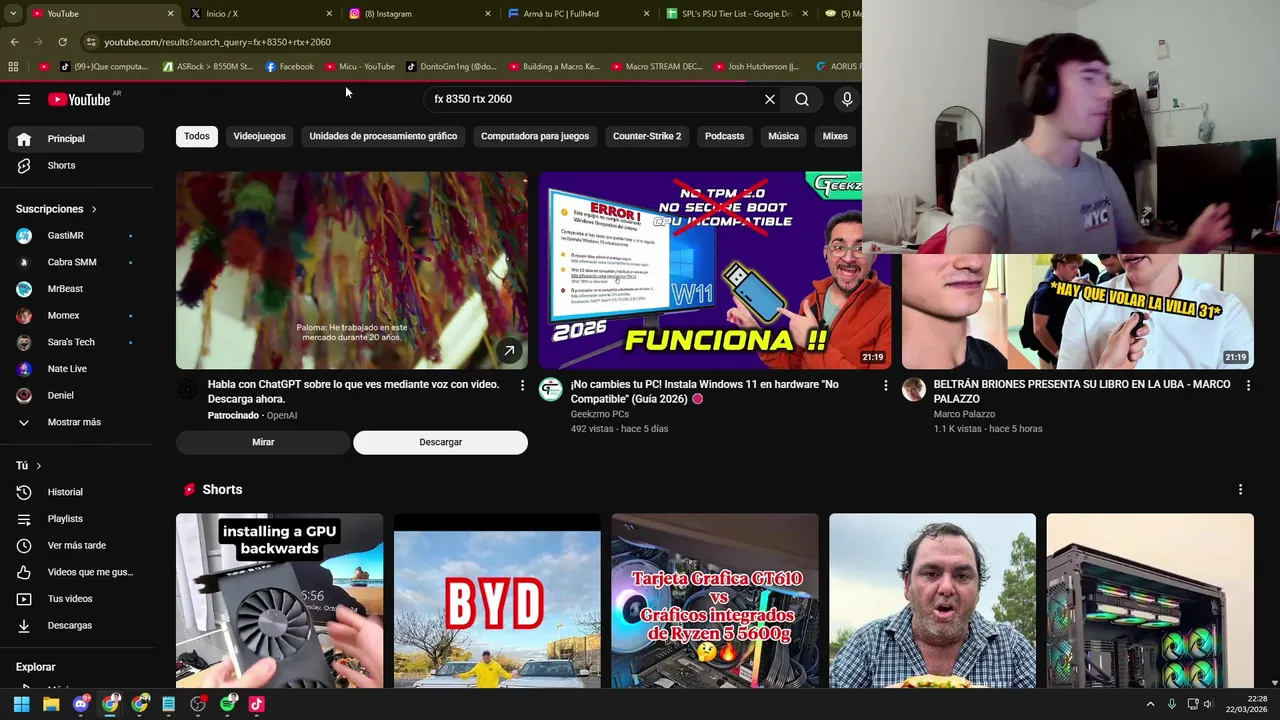The height and width of the screenshot is (720, 1280).
Task: Open the Sara's Tech subscription
Action: 76,342
